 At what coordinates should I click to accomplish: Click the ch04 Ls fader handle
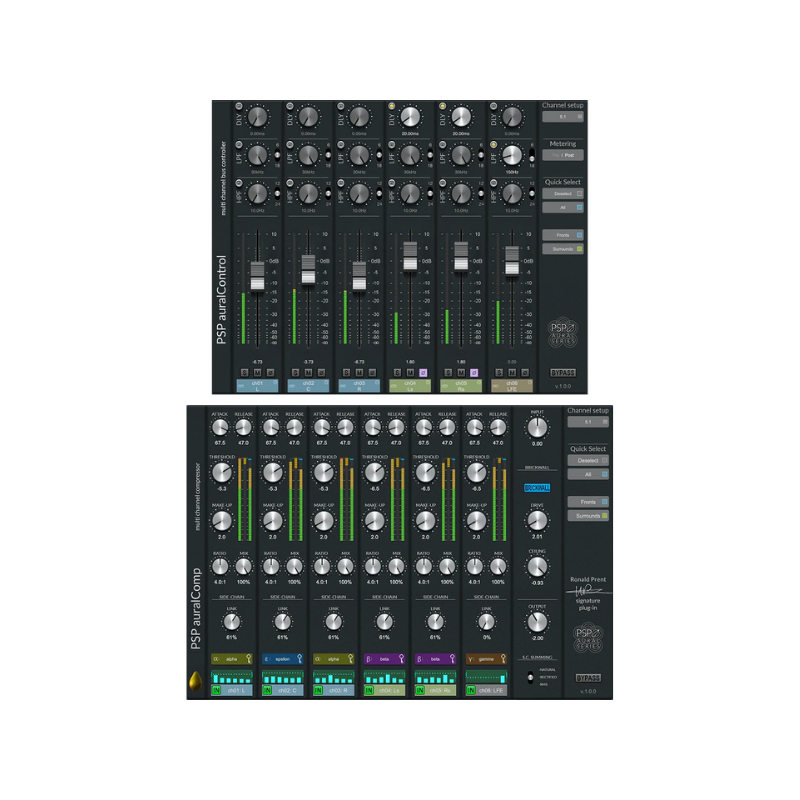click(410, 257)
